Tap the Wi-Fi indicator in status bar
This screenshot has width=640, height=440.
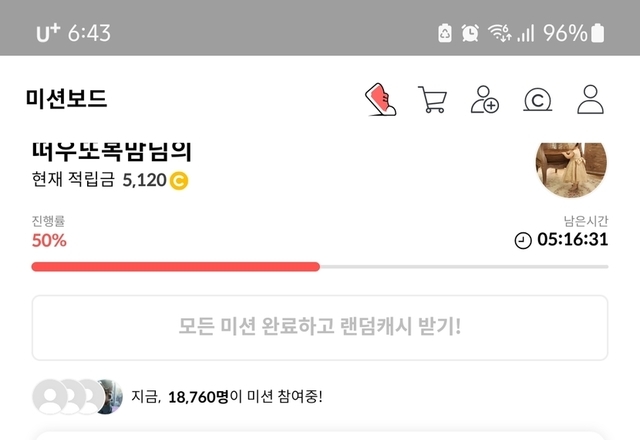click(x=500, y=33)
